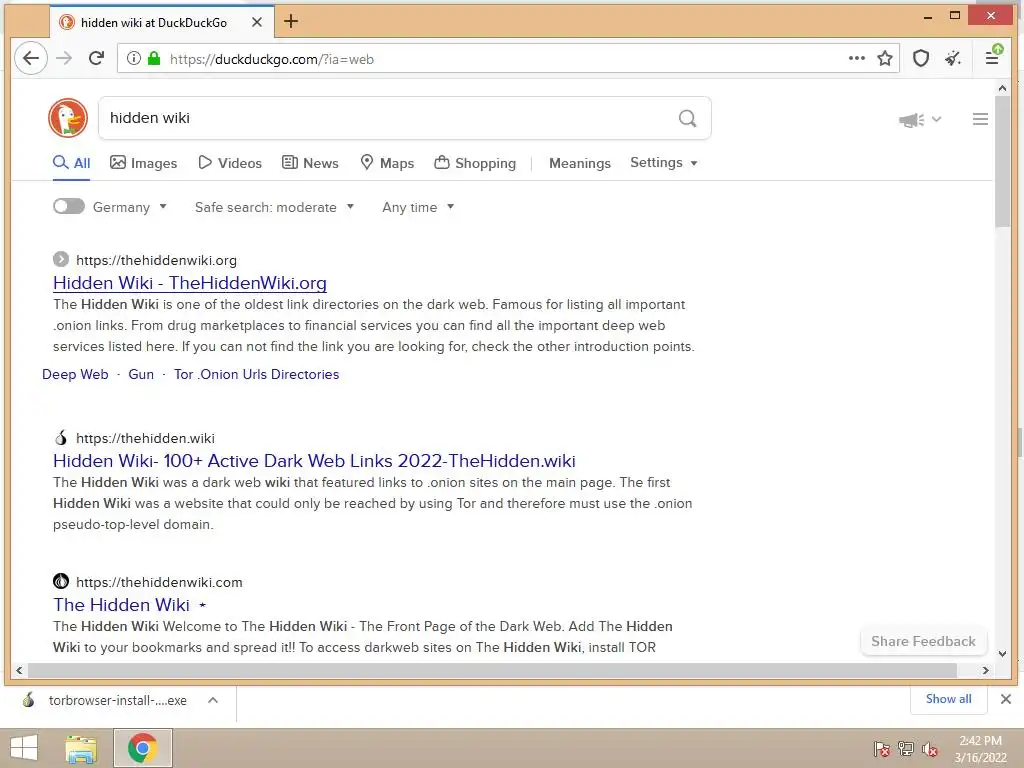The image size is (1024, 768).
Task: Bookmark this page with the star
Action: [885, 58]
